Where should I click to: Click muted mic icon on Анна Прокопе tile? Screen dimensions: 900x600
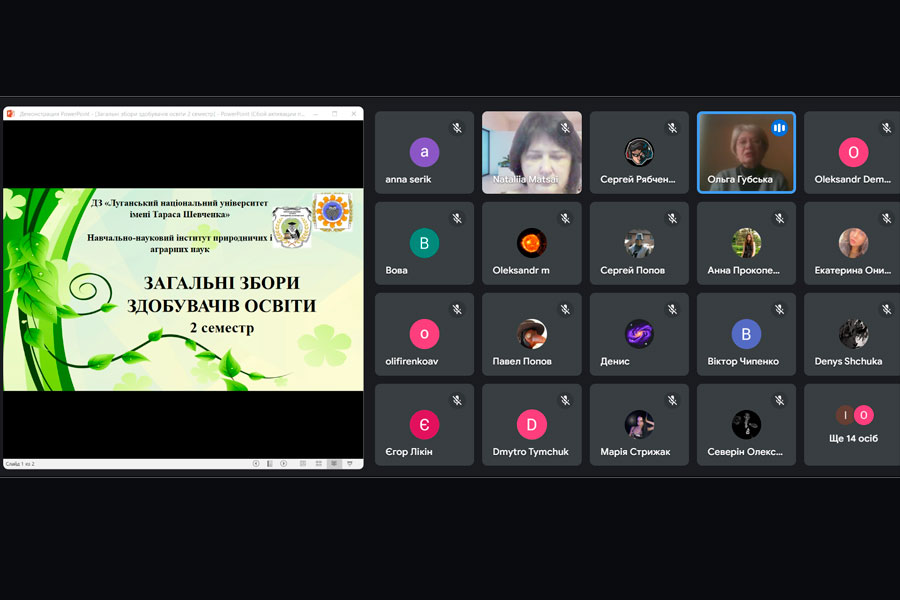coord(779,218)
